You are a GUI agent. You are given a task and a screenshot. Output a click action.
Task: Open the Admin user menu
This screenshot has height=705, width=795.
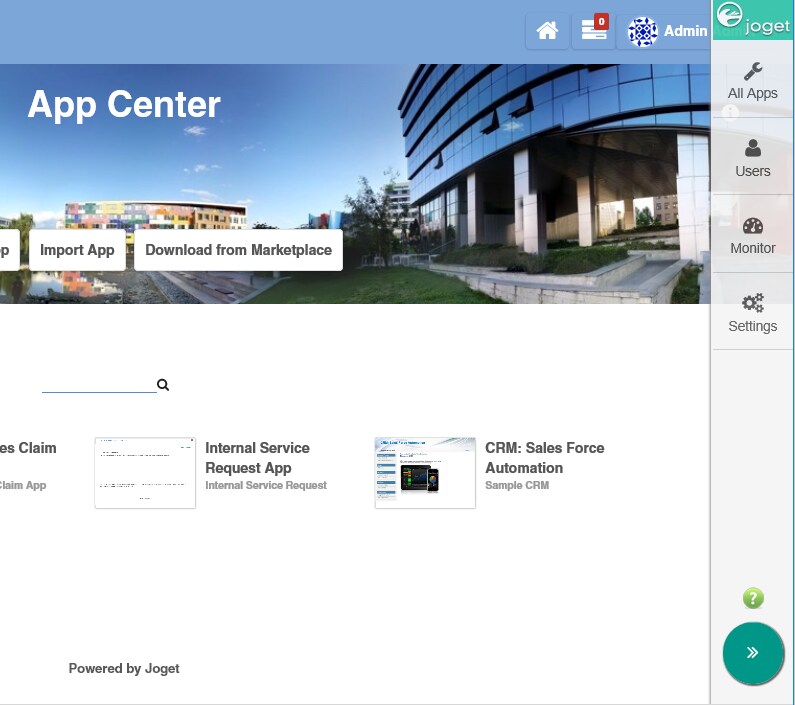pos(668,31)
